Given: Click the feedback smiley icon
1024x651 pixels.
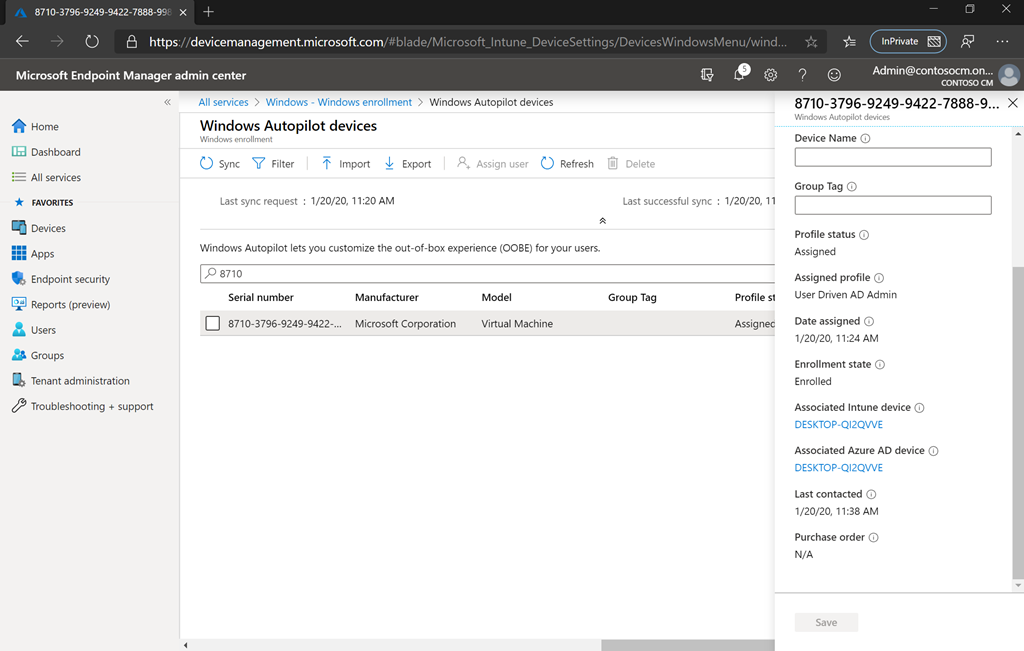Looking at the screenshot, I should [x=833, y=74].
